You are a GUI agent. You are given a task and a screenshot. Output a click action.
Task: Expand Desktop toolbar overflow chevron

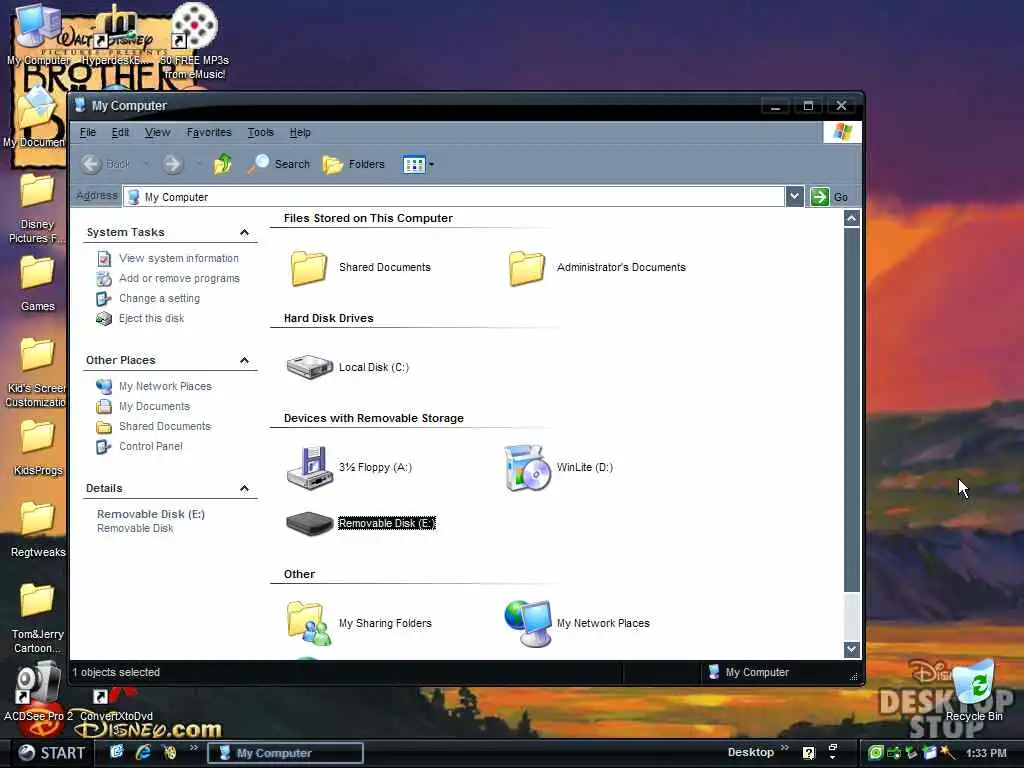point(784,748)
